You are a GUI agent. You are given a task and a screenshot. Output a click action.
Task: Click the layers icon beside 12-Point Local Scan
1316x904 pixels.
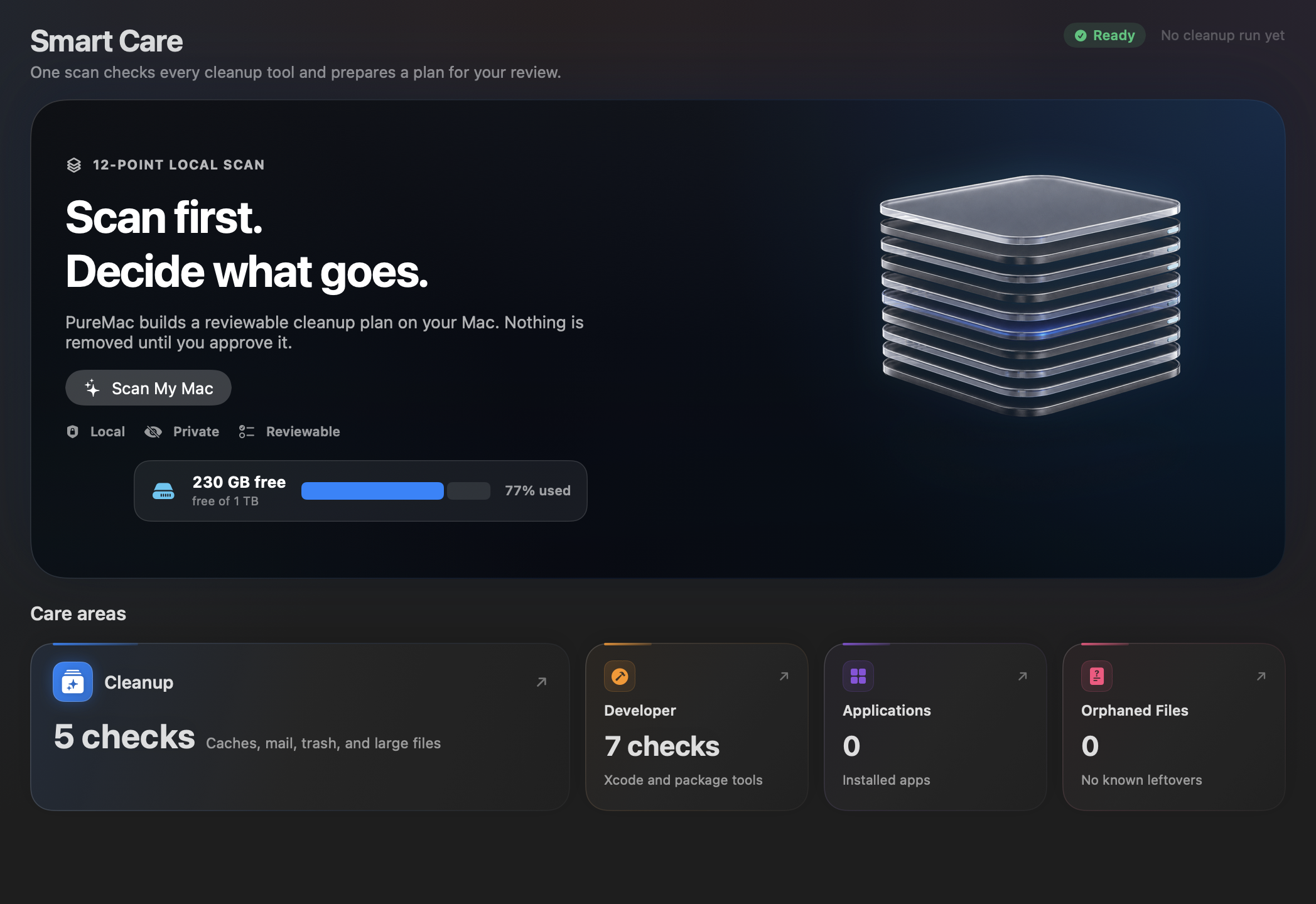[x=74, y=165]
